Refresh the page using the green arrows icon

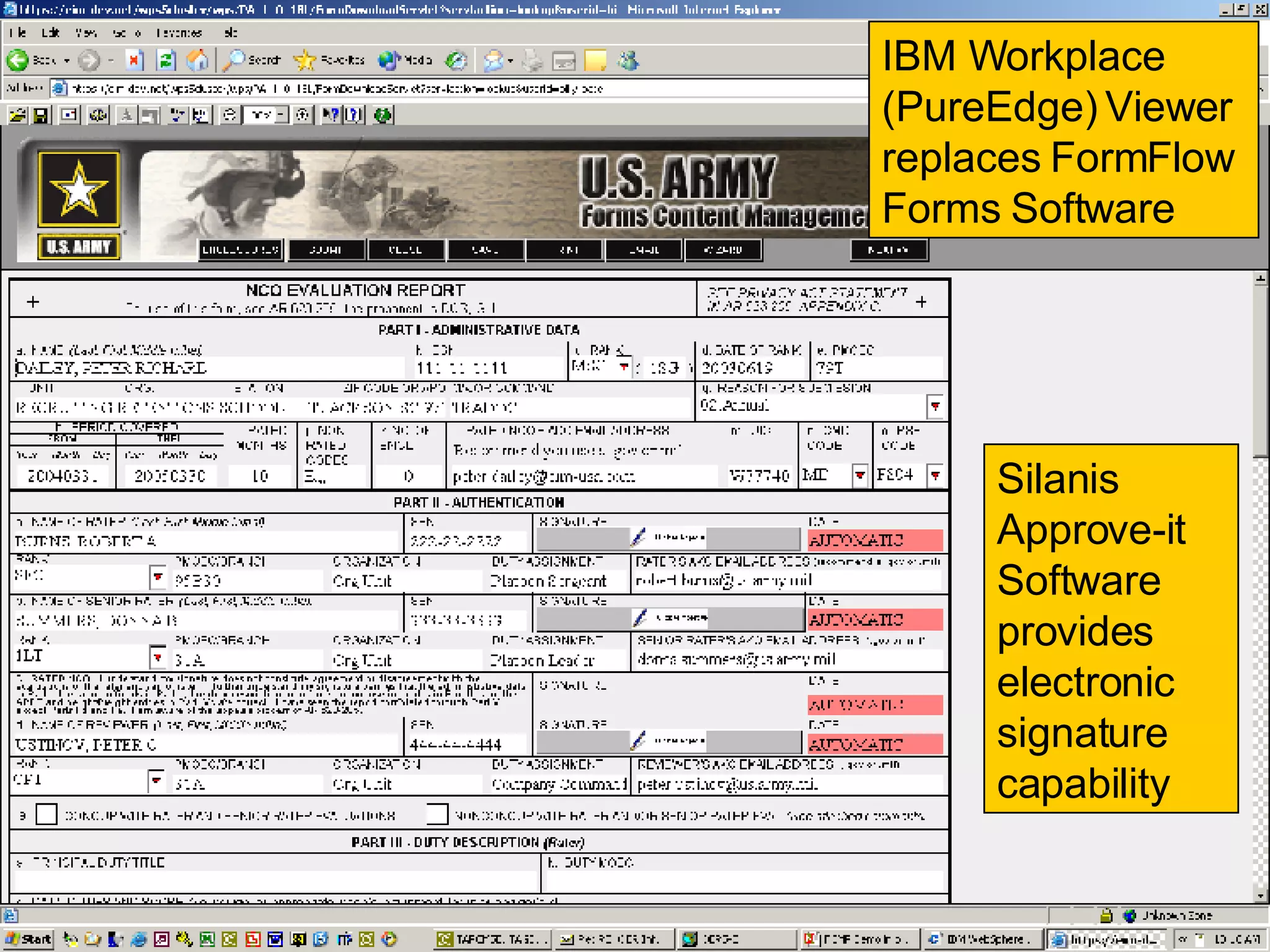(x=166, y=60)
